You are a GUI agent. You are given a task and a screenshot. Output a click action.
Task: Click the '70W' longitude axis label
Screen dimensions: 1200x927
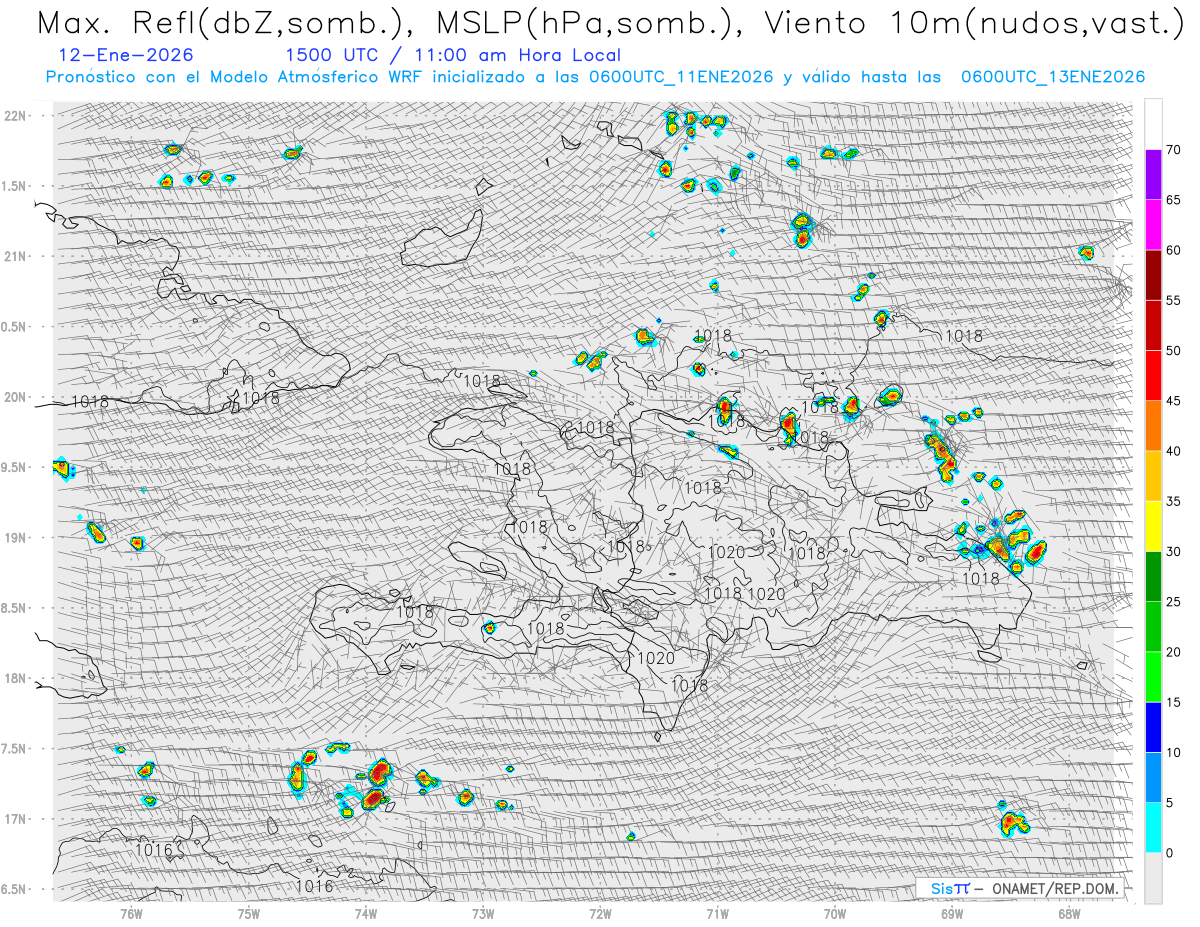pos(835,914)
